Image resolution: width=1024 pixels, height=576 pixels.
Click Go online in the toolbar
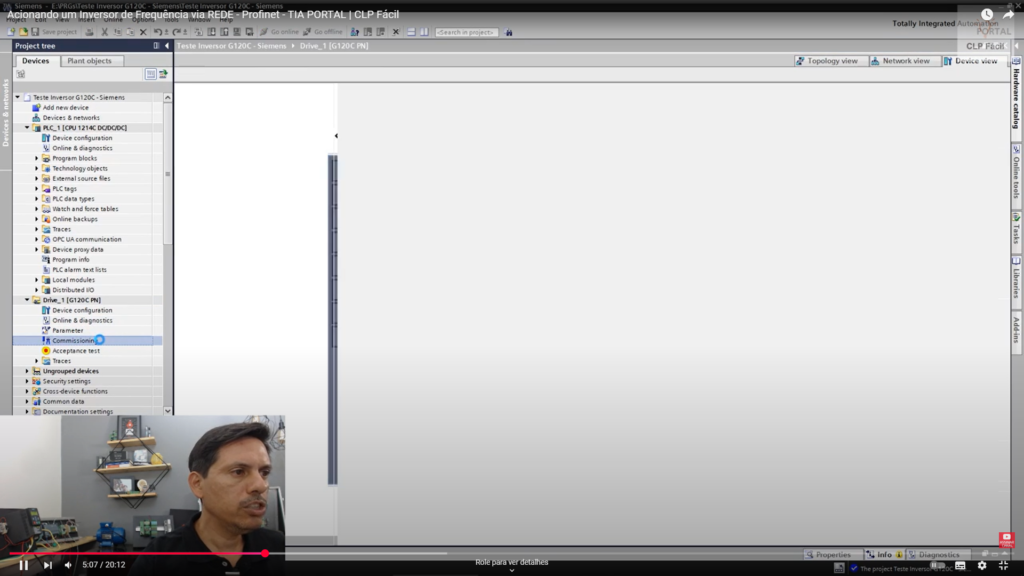(x=280, y=32)
